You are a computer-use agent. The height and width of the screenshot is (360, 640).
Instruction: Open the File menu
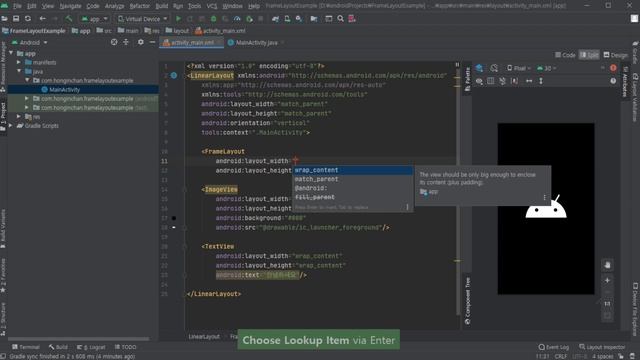pos(17,6)
